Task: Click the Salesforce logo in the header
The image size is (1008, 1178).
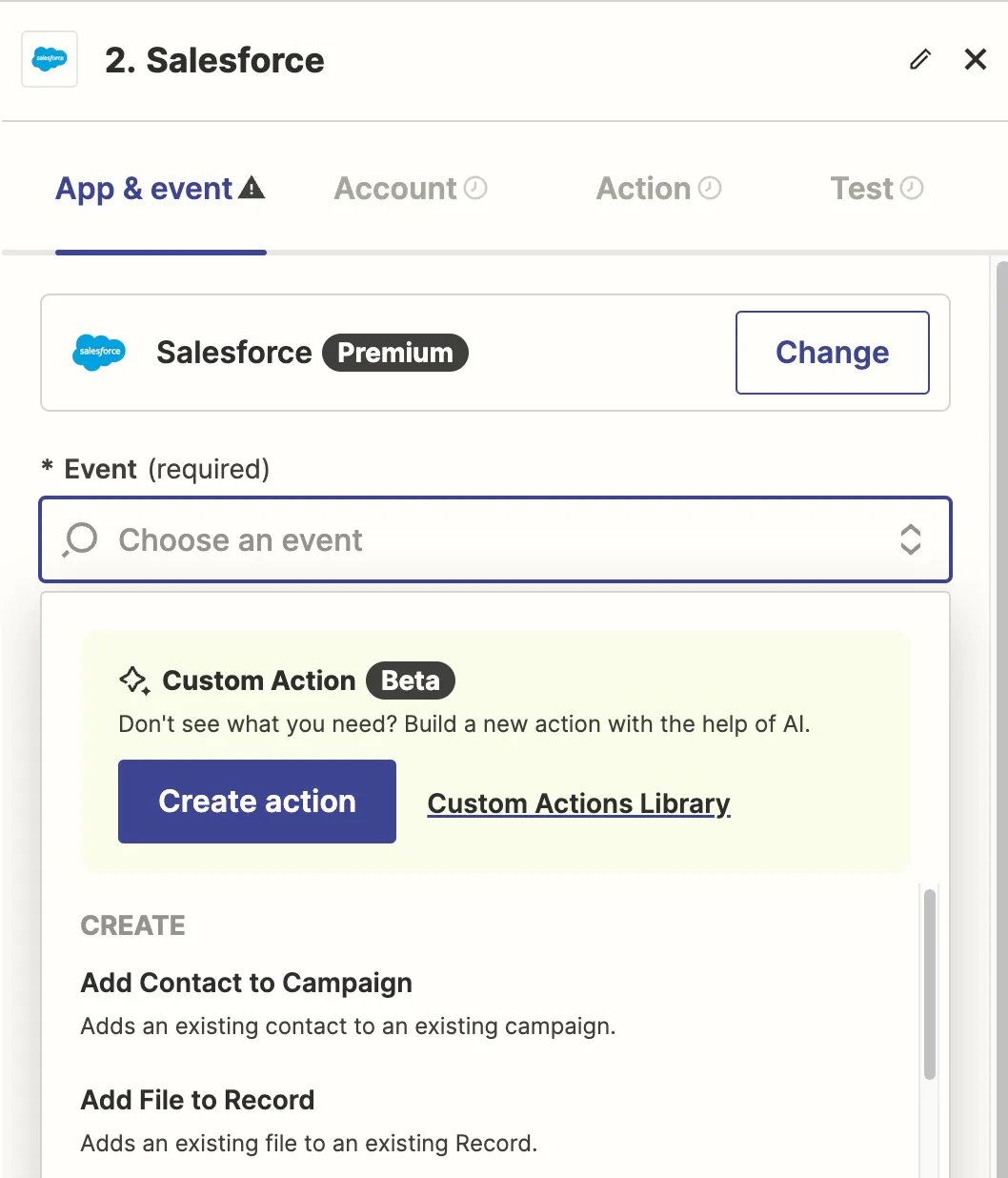Action: click(50, 59)
